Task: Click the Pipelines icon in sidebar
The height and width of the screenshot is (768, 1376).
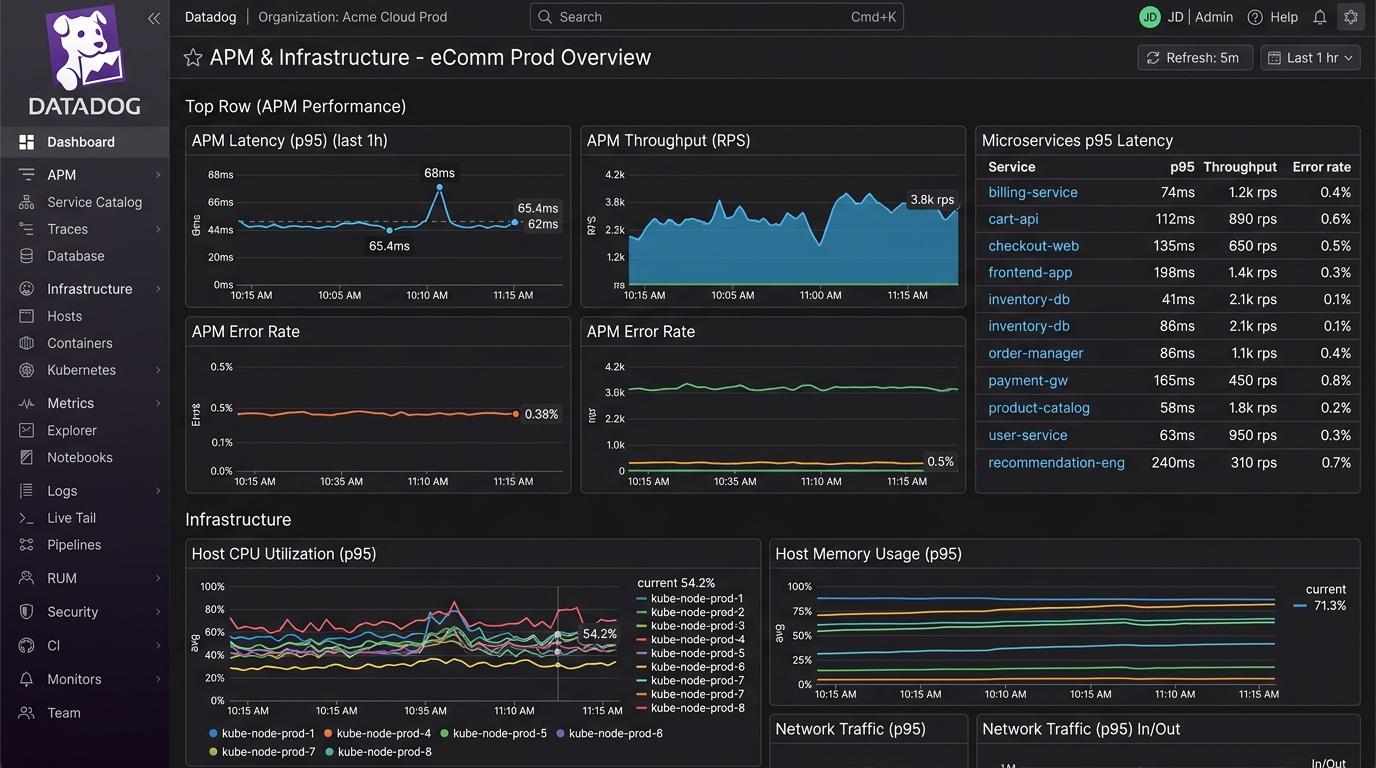Action: click(x=27, y=545)
